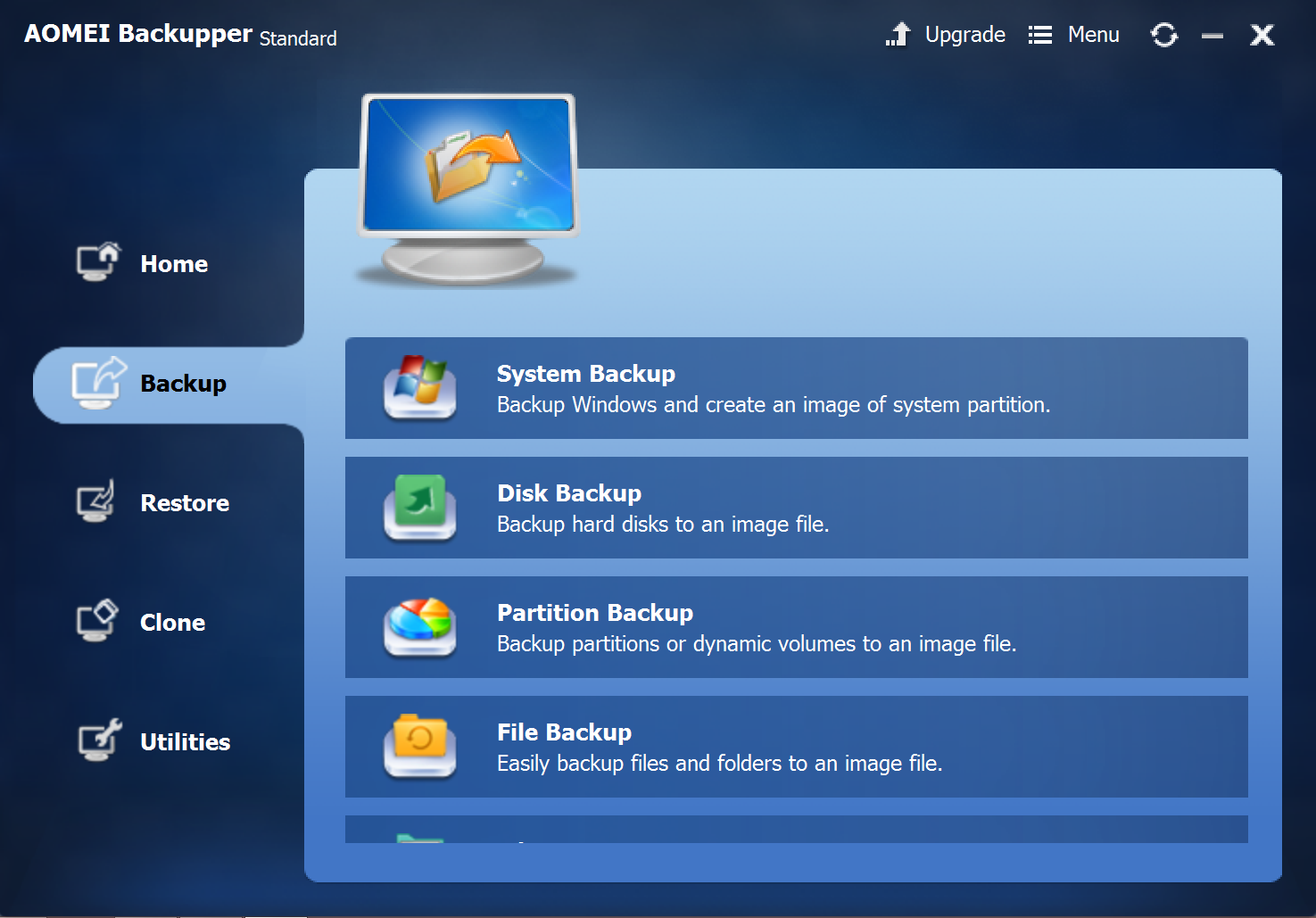The image size is (1316, 918).
Task: Click the Partition Backup pie chart icon
Action: pos(420,627)
